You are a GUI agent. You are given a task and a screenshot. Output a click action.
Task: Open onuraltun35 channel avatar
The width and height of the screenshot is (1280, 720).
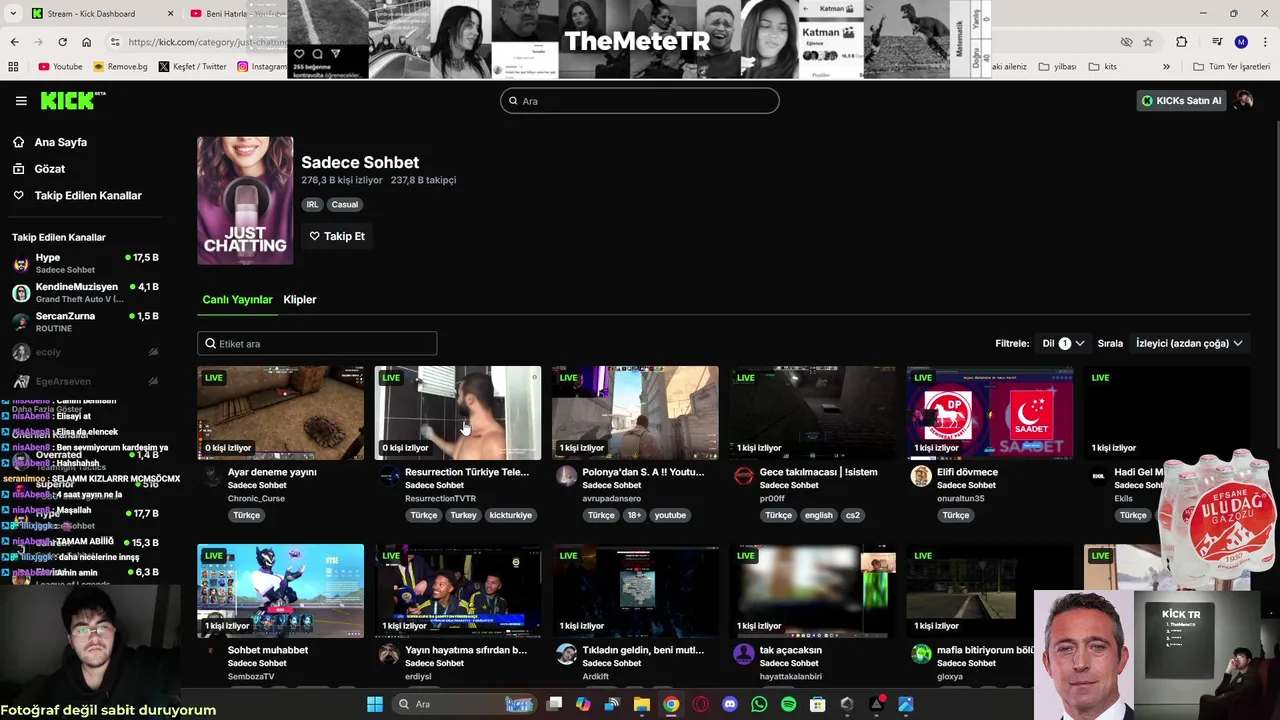921,476
